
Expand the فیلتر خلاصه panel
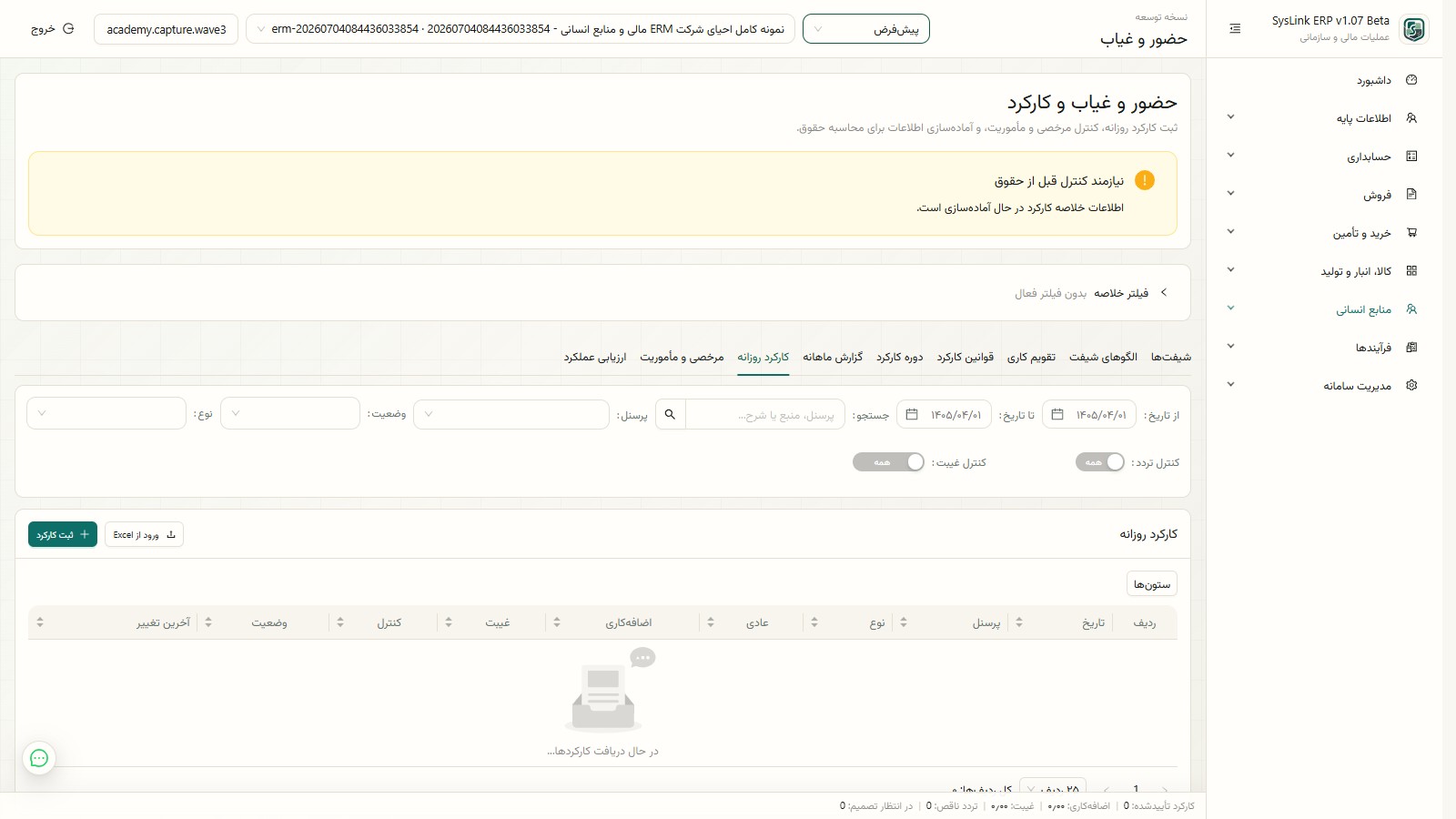point(1164,293)
